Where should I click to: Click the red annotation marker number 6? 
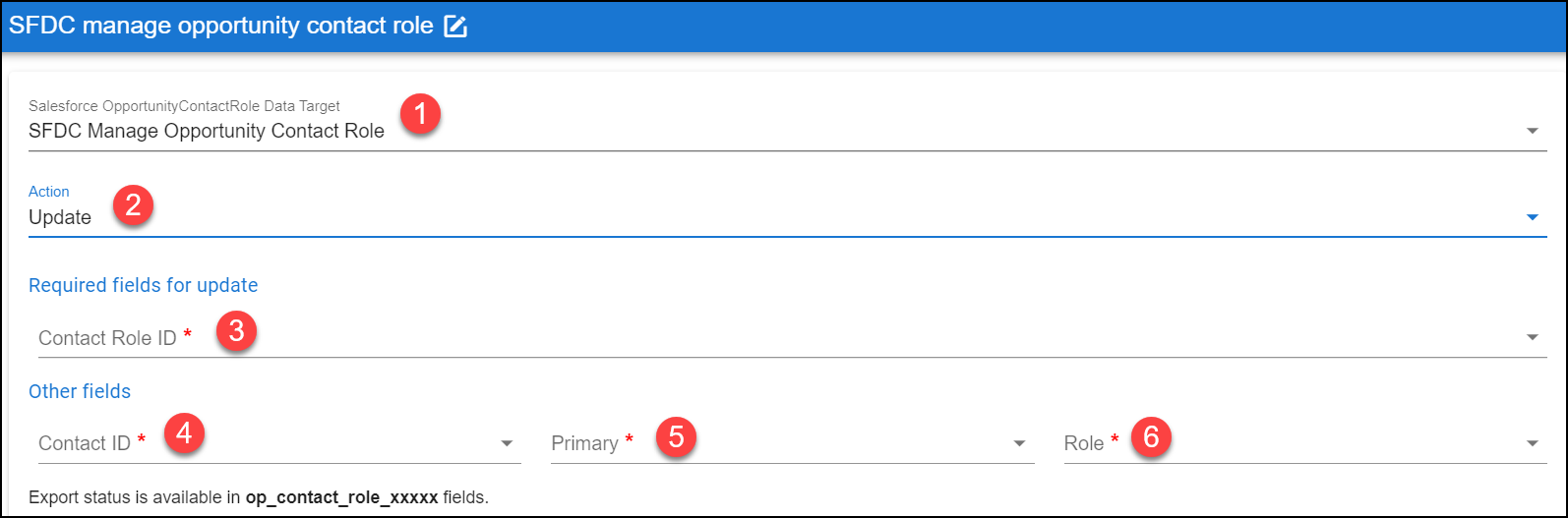pos(1151,436)
